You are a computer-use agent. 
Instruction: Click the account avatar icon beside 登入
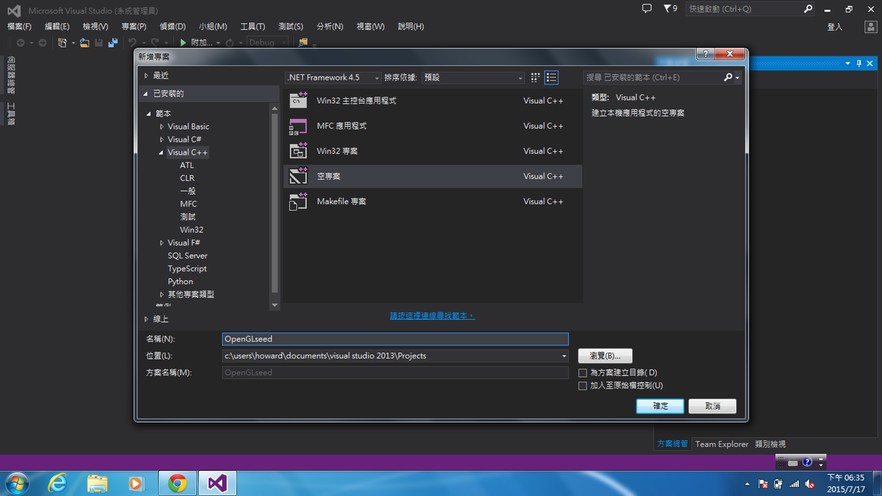point(870,26)
